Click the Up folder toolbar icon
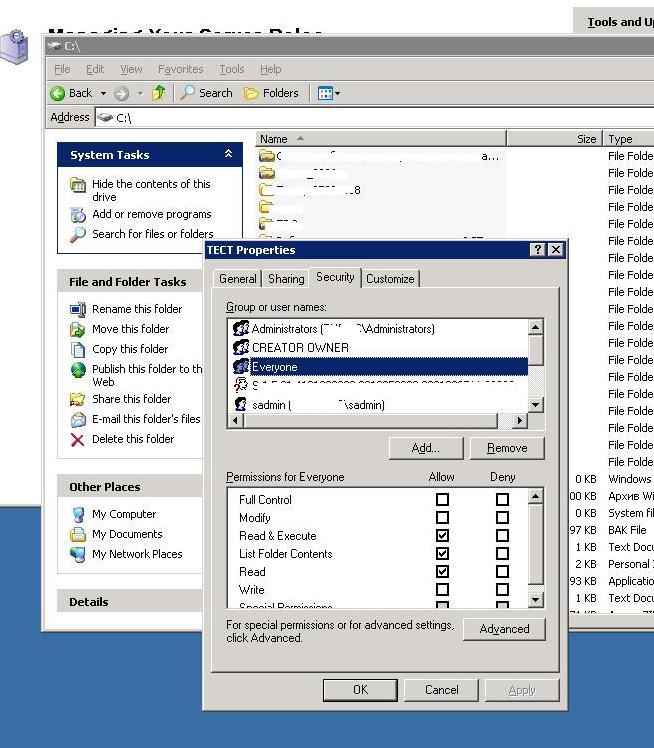654x748 pixels. [x=158, y=93]
